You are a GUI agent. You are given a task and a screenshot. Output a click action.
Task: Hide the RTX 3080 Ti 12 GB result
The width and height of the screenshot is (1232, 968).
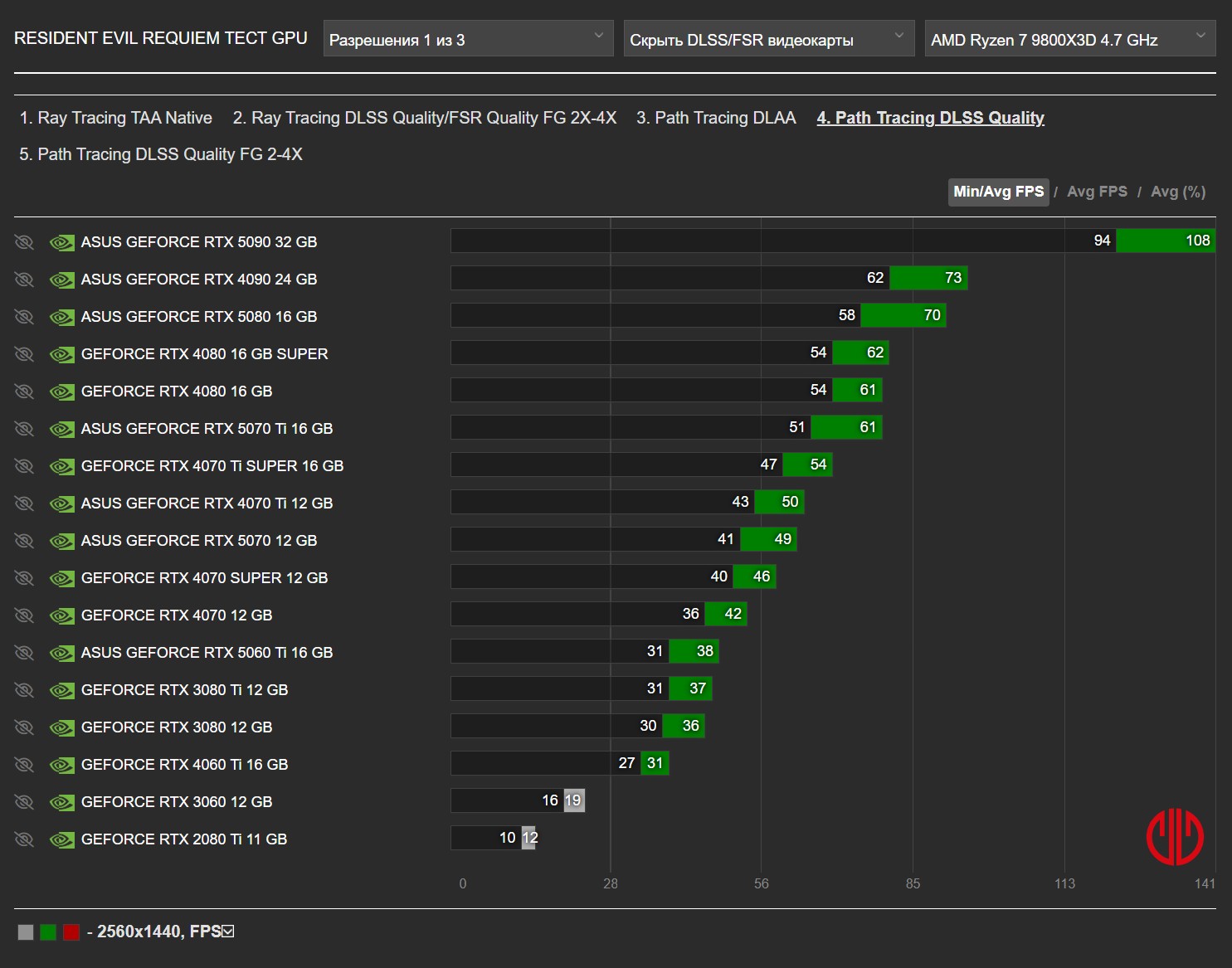(24, 690)
